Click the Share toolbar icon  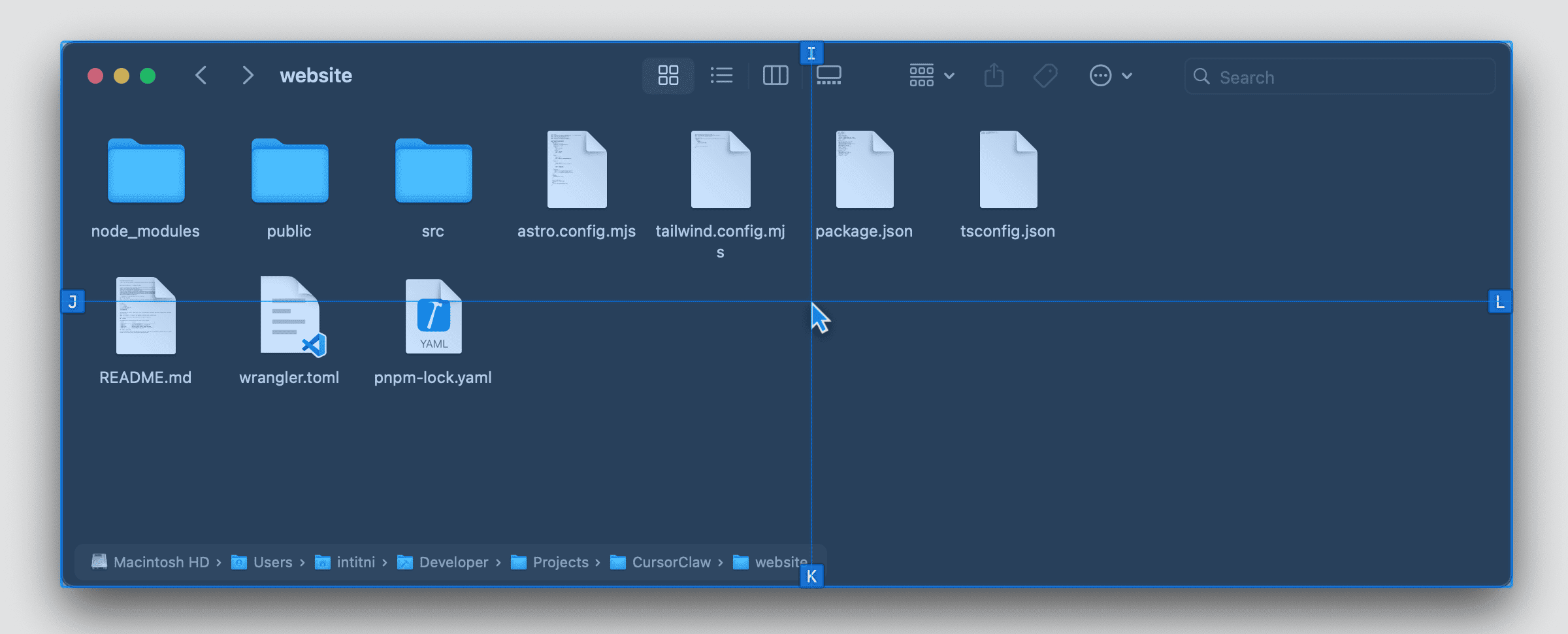tap(994, 76)
